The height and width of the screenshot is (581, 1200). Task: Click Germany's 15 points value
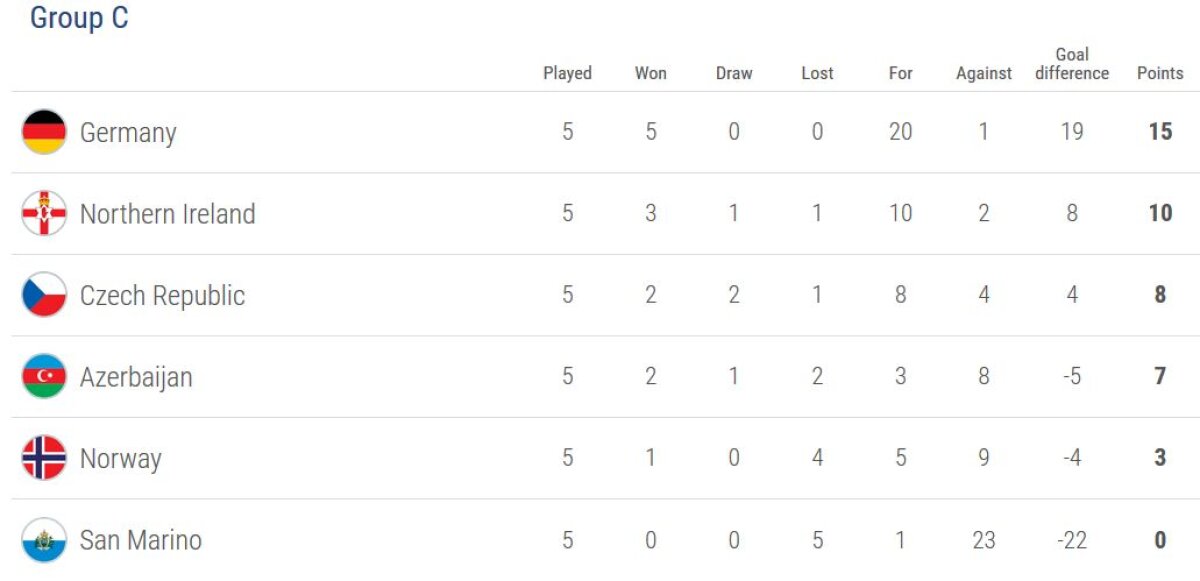tap(1160, 132)
